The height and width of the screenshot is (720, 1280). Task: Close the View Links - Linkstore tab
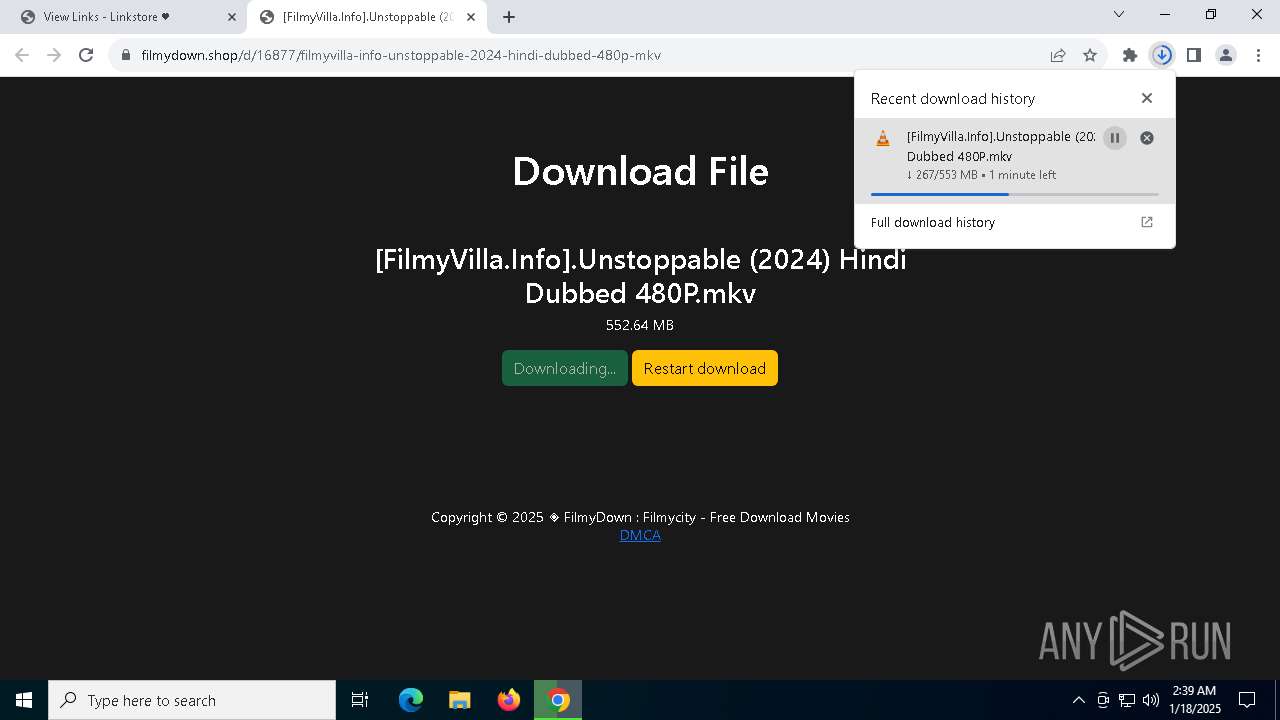point(232,17)
